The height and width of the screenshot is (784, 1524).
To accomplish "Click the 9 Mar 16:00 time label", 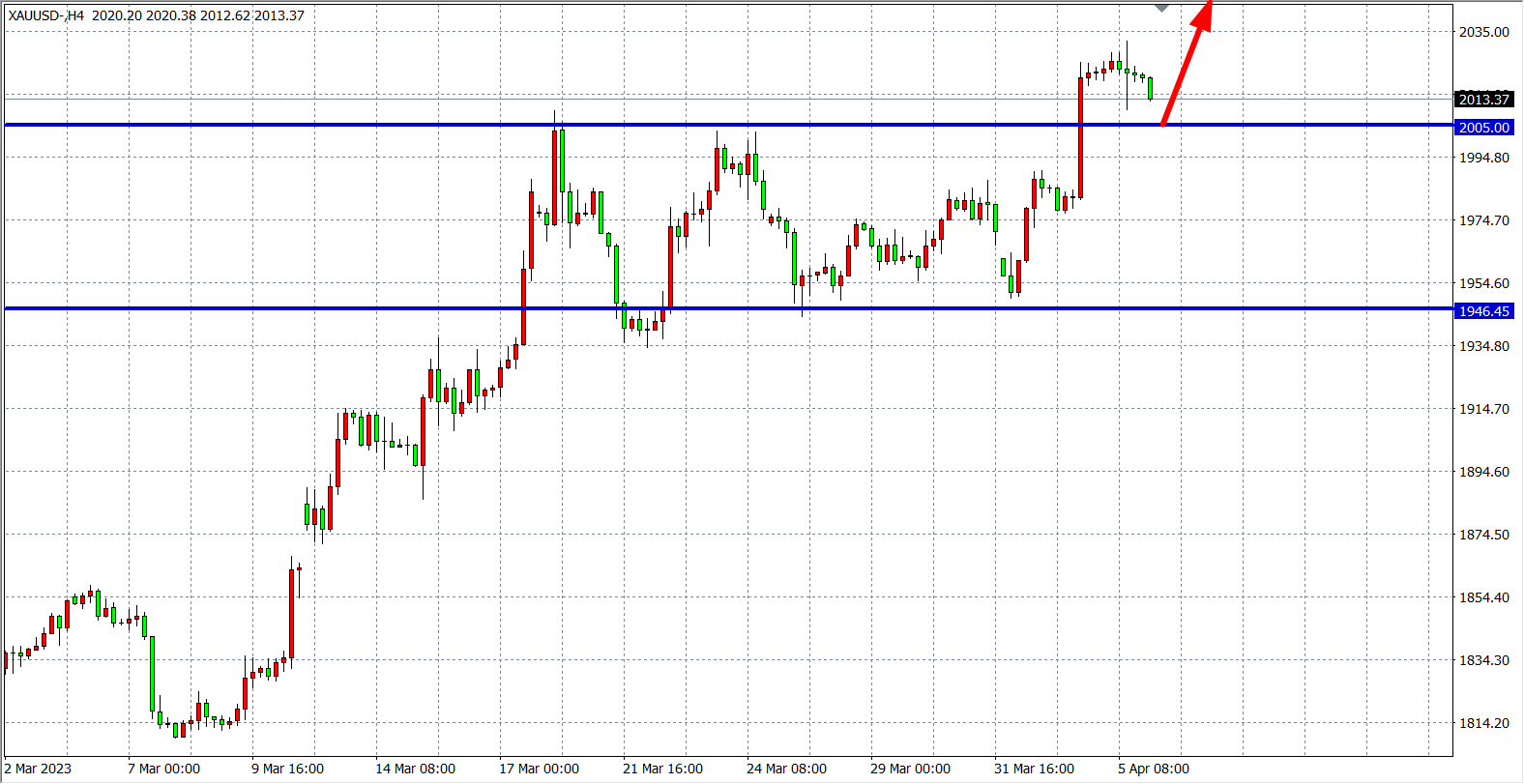I will point(287,769).
